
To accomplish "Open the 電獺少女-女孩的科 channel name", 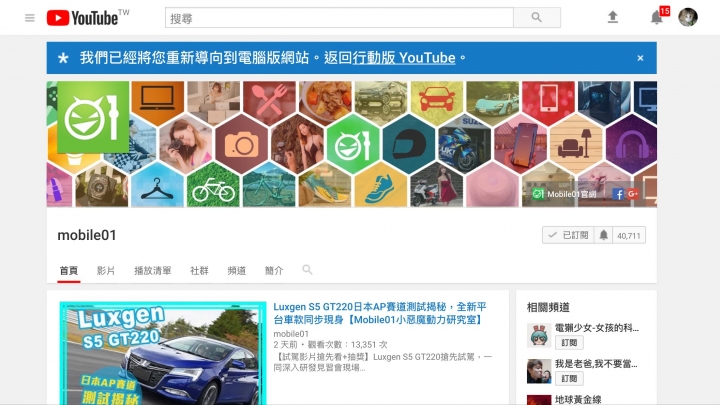I will pyautogui.click(x=596, y=328).
